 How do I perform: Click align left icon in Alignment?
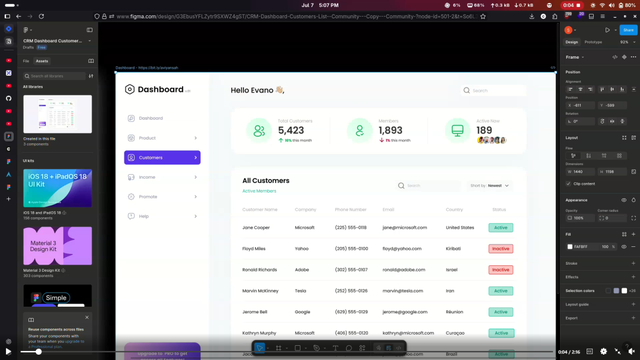point(570,89)
